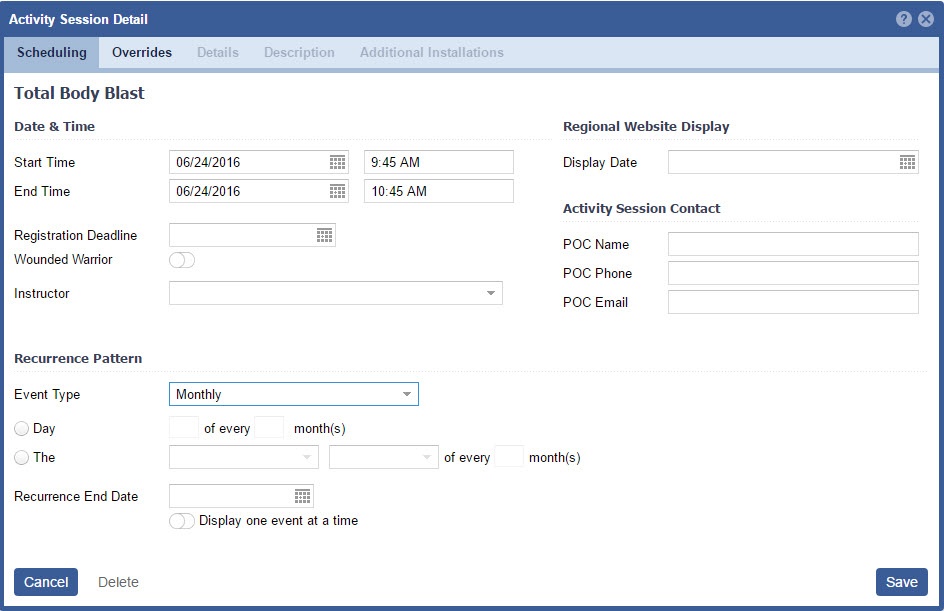
Task: Switch to the Overrides tab
Action: tap(142, 52)
